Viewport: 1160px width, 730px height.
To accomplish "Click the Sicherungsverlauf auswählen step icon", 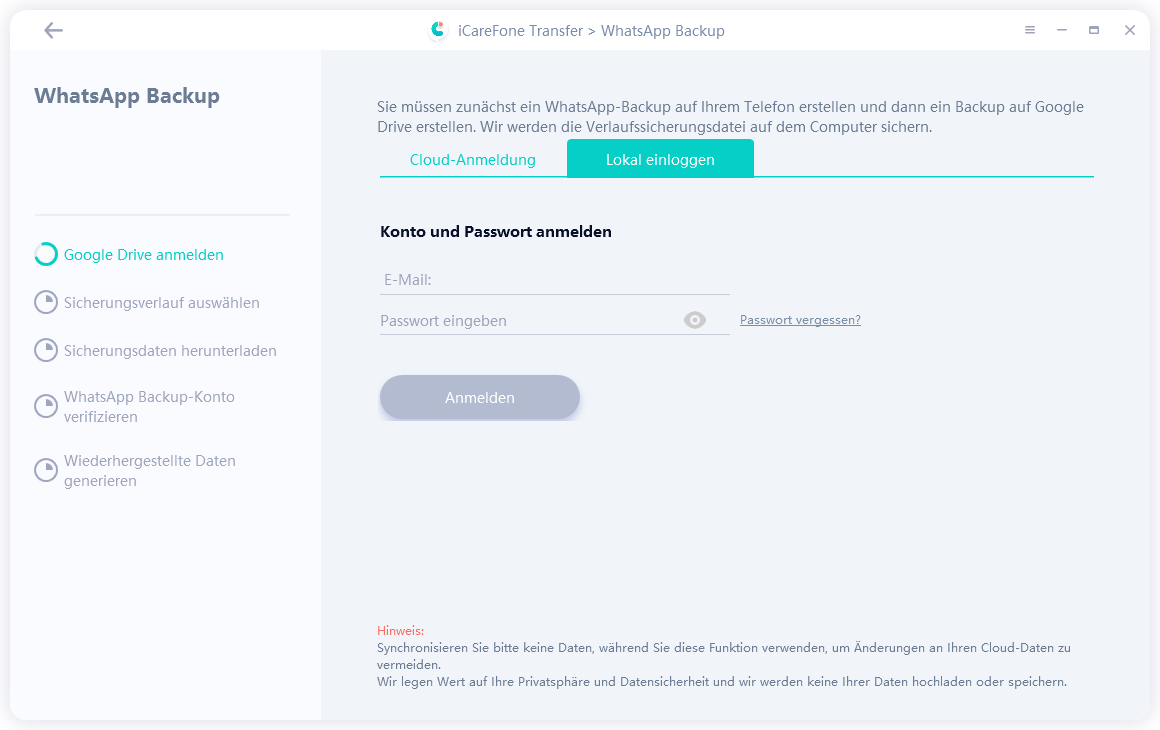I will 46,303.
